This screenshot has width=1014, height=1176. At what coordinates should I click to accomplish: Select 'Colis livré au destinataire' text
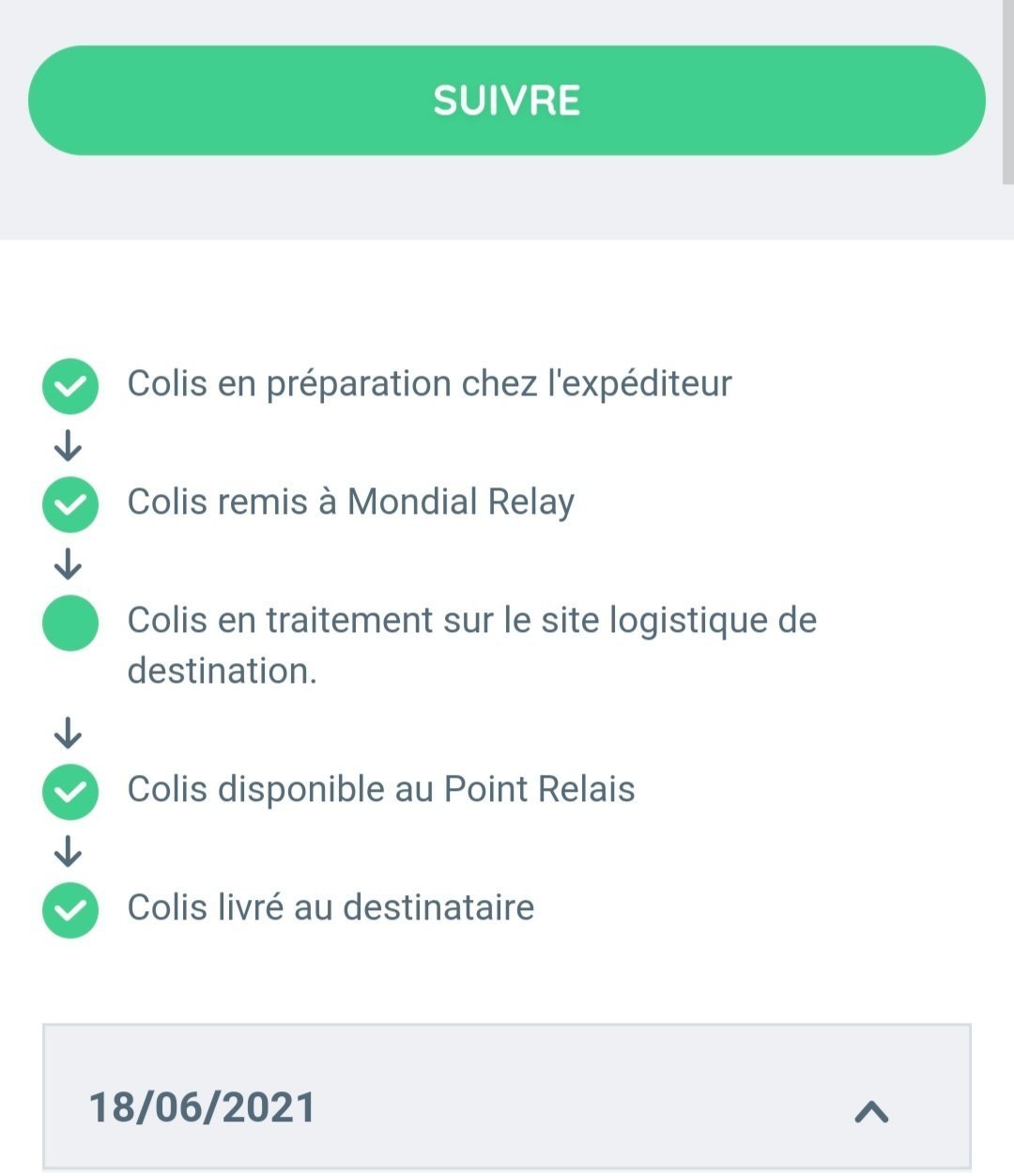pos(330,908)
